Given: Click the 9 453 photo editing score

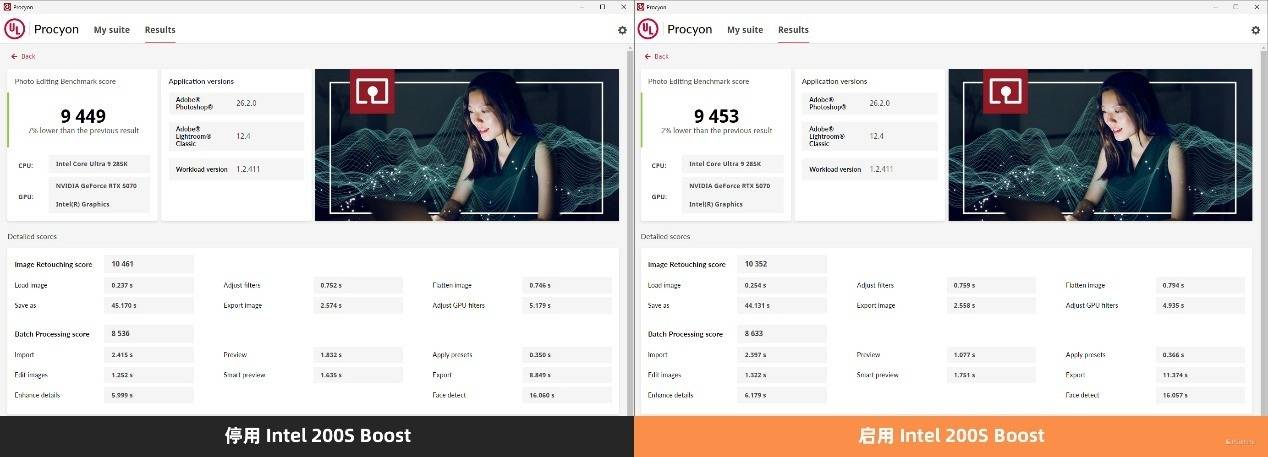Looking at the screenshot, I should (x=716, y=116).
